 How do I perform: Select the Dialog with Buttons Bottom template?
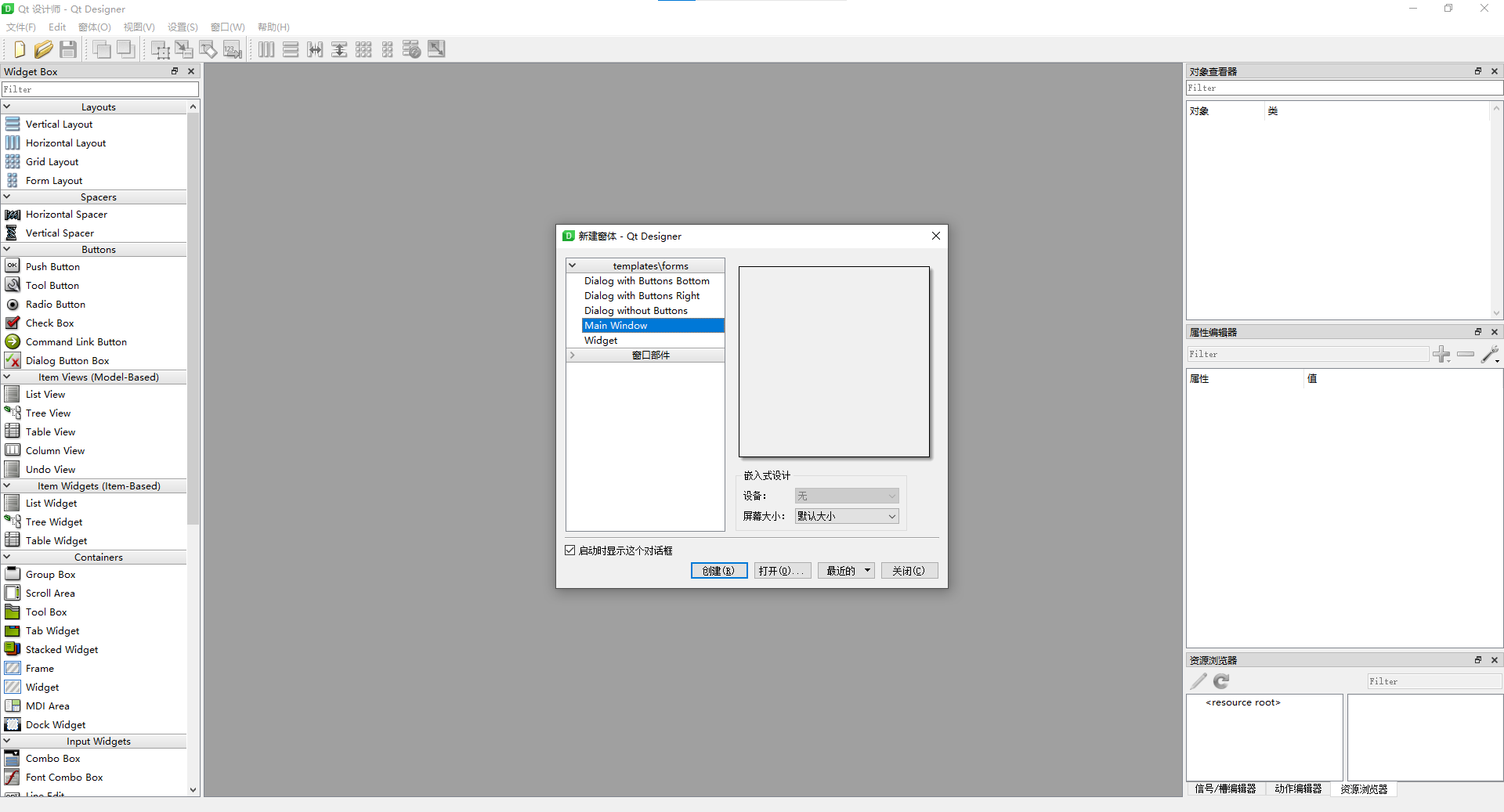645,280
